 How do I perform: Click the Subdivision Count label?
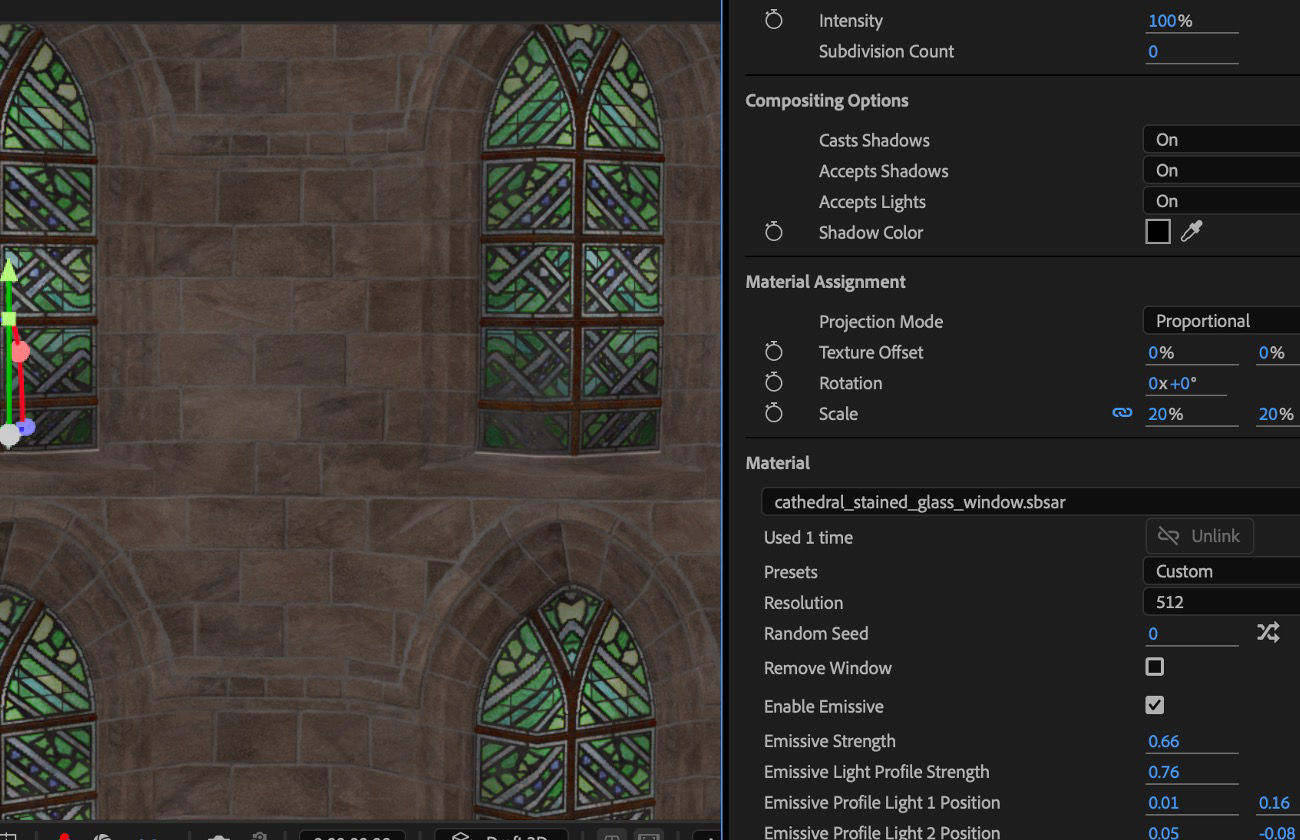tap(887, 51)
